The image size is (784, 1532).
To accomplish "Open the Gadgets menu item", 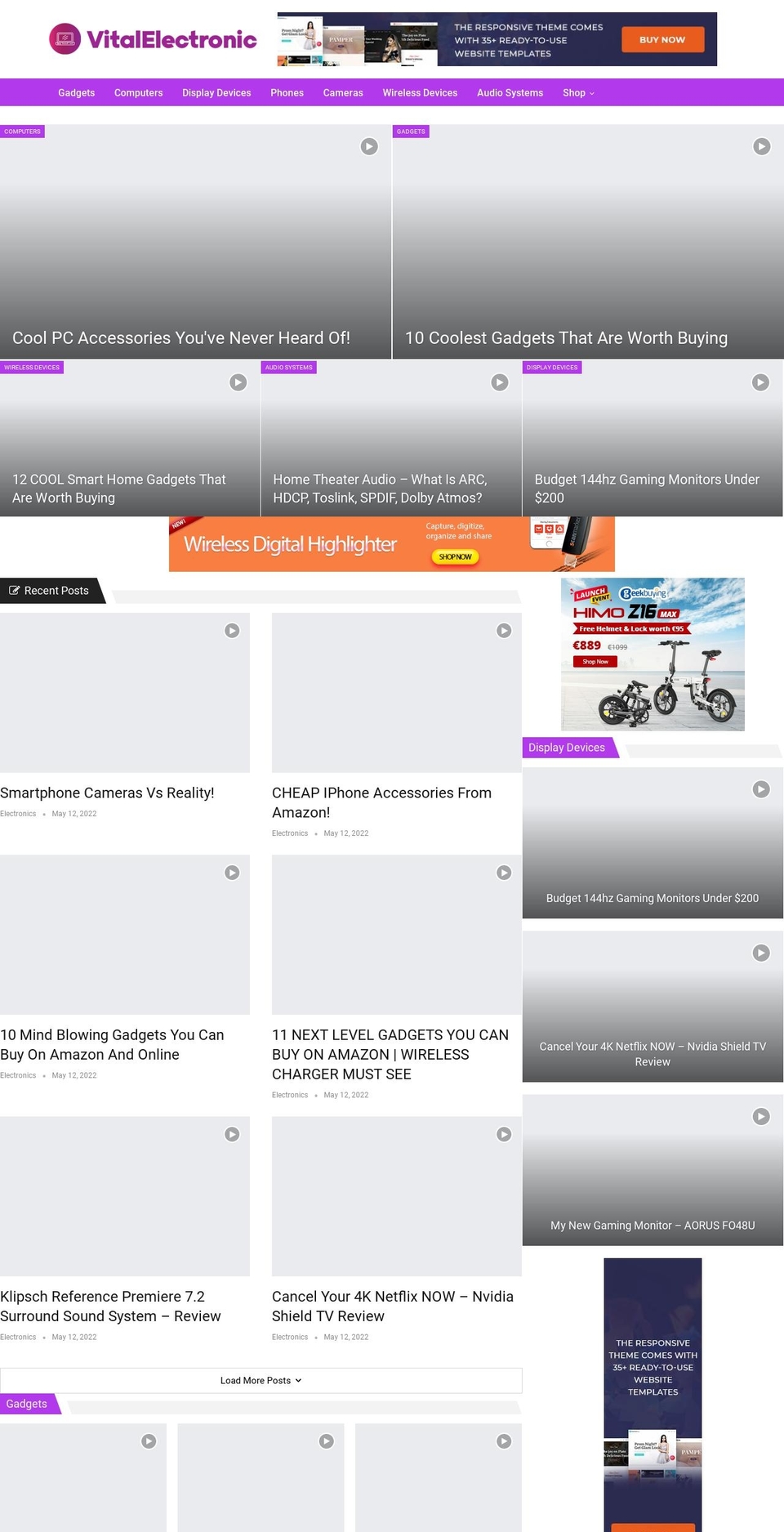I will pos(76,93).
